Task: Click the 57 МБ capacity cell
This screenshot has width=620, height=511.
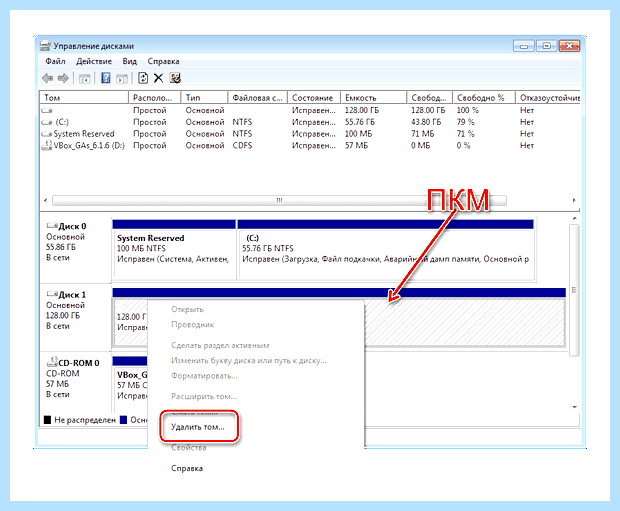Action: coord(356,146)
